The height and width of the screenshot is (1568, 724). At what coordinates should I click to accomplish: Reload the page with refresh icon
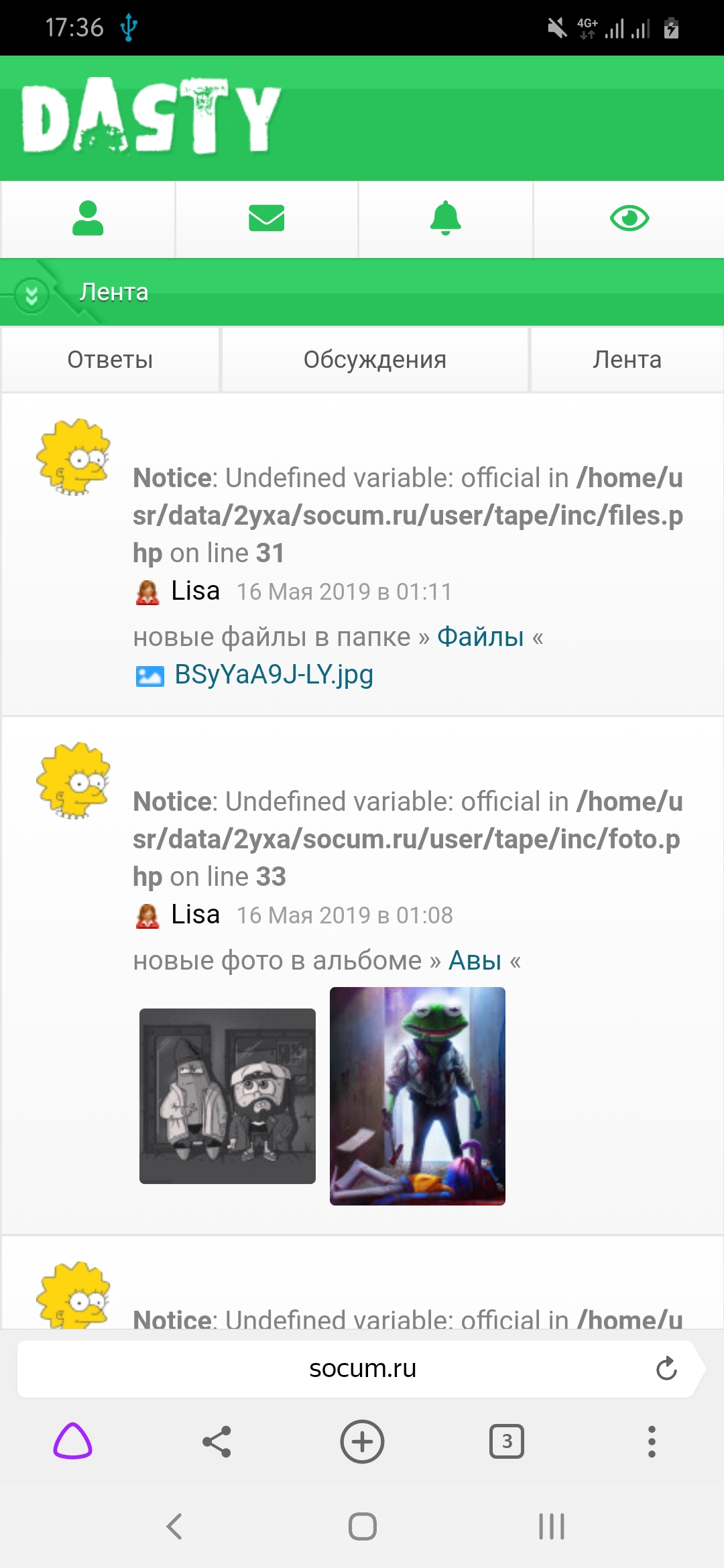(x=666, y=1368)
